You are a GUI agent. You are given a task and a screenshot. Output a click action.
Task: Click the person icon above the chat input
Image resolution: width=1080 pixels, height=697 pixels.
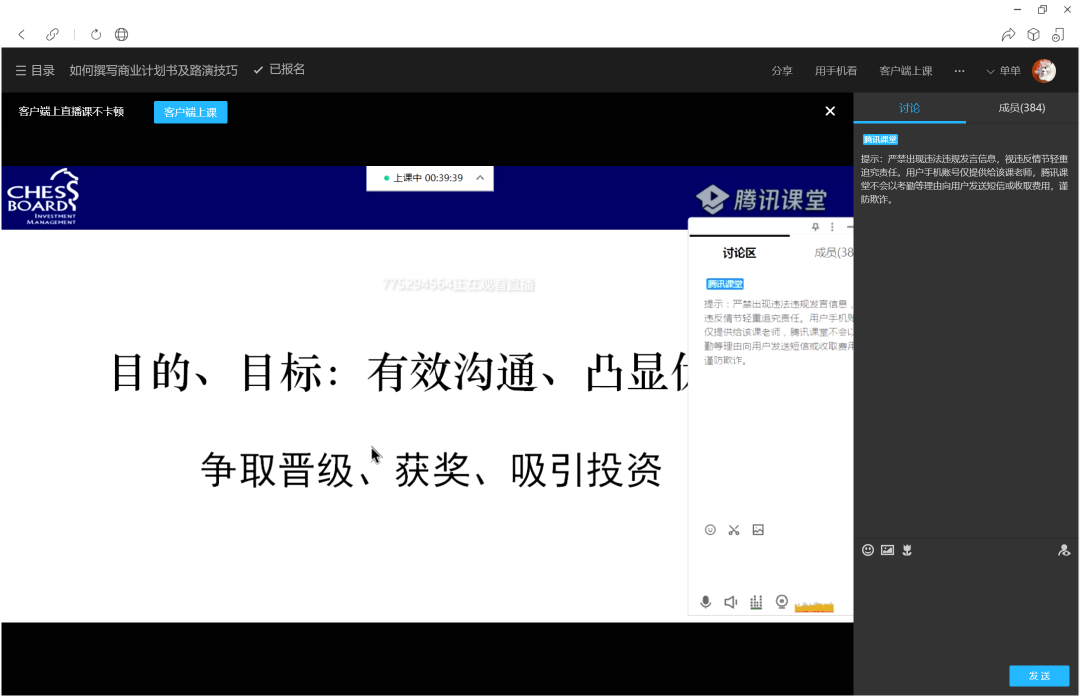tap(1064, 550)
